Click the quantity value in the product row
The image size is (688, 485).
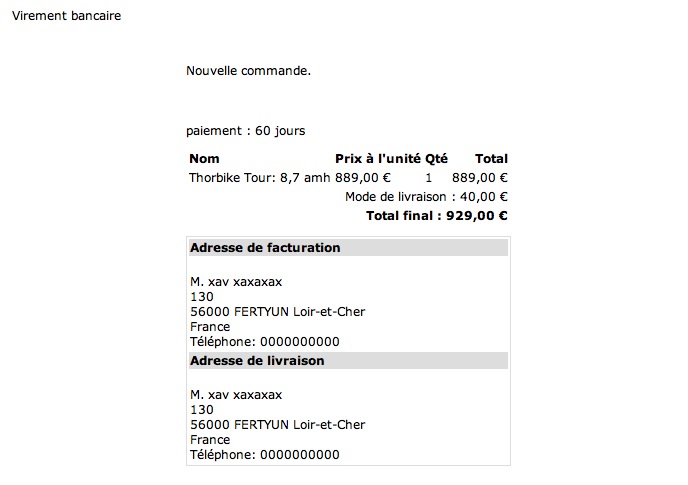[x=429, y=178]
